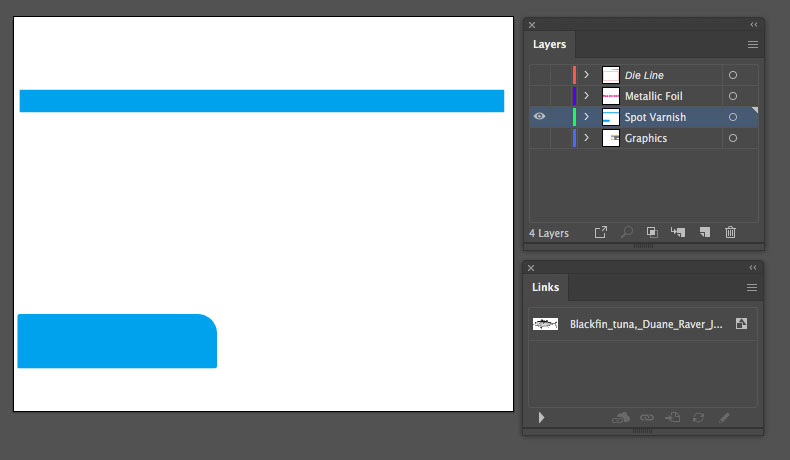Select the rounded blue shape on artboard
This screenshot has width=790, height=460.
click(117, 341)
